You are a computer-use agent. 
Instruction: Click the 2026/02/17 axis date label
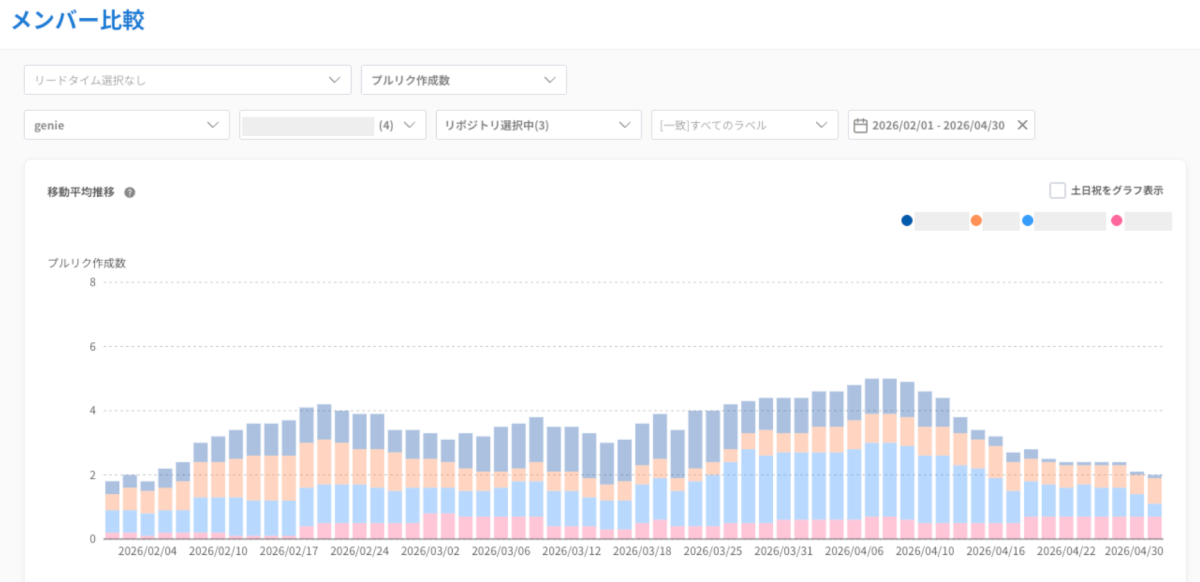[290, 551]
